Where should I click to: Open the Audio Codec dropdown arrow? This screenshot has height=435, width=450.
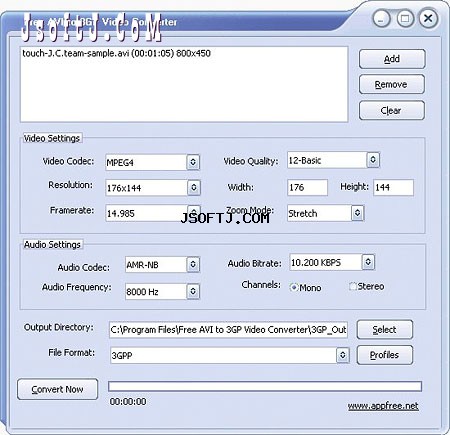click(193, 264)
